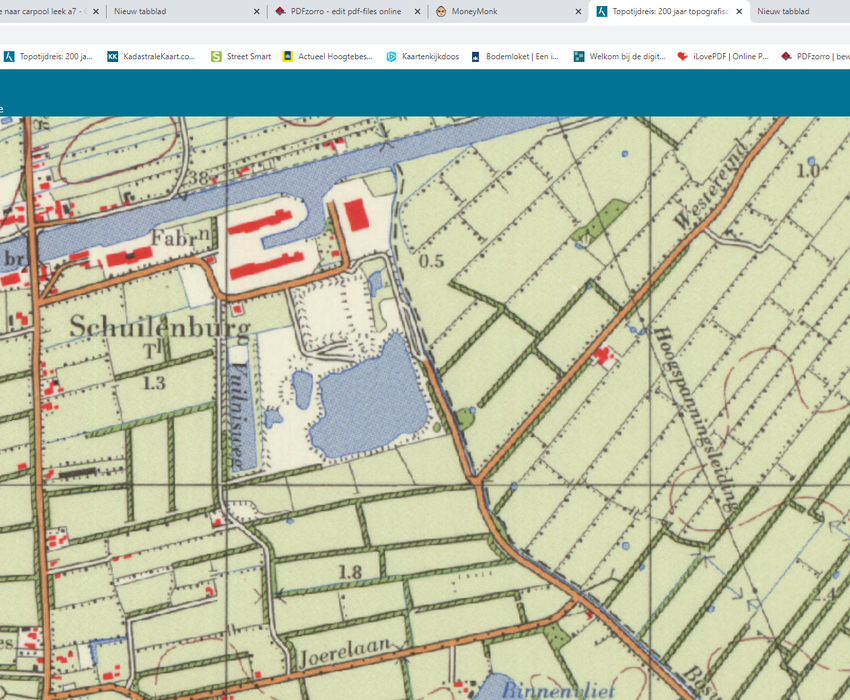
Task: Close the MoneyMonk tab
Action: (x=578, y=11)
